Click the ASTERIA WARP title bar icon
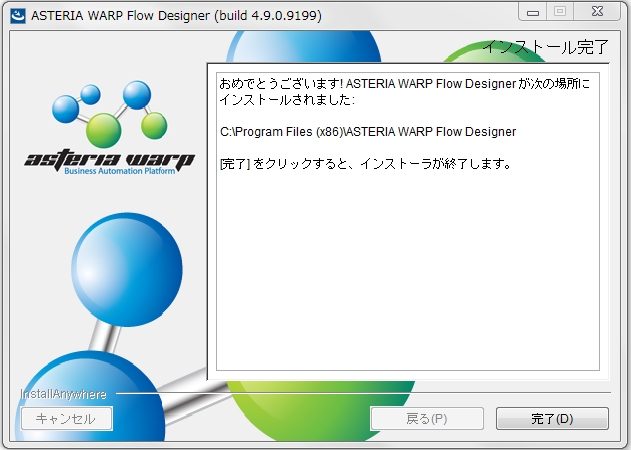Viewport: 631px width, 450px height. 18,16
